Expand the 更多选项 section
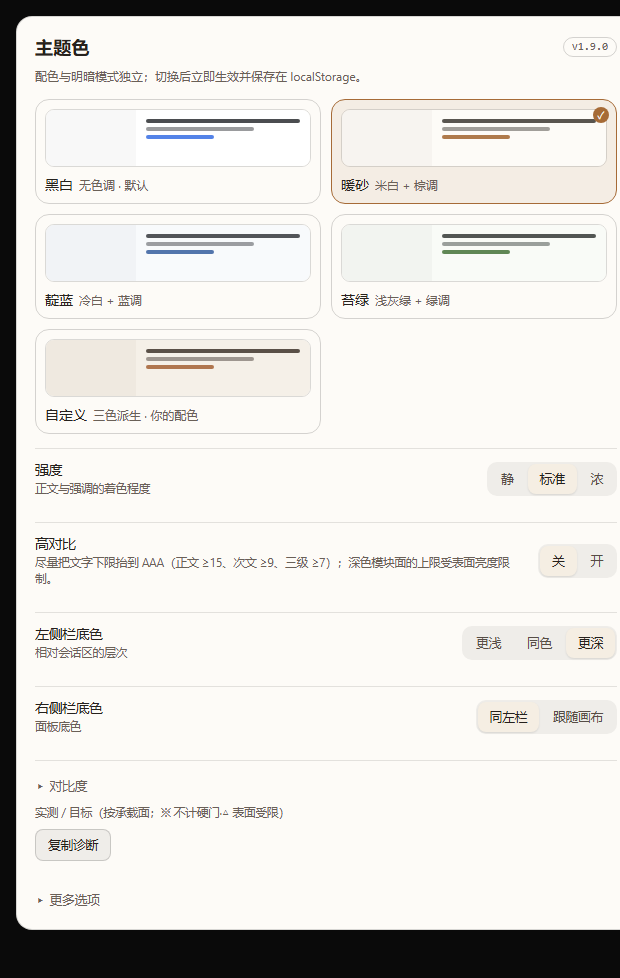Image resolution: width=620 pixels, height=978 pixels. pos(69,899)
